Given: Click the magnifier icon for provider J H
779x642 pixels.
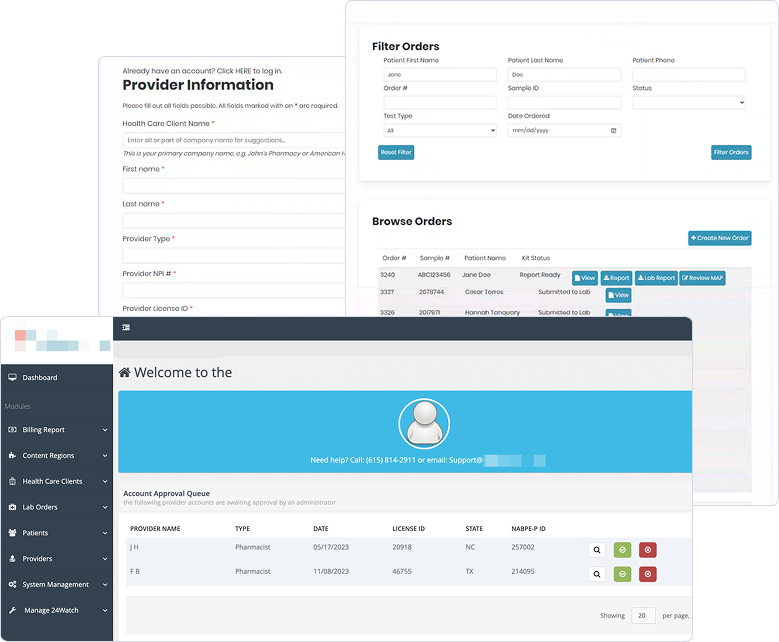Looking at the screenshot, I should (597, 550).
